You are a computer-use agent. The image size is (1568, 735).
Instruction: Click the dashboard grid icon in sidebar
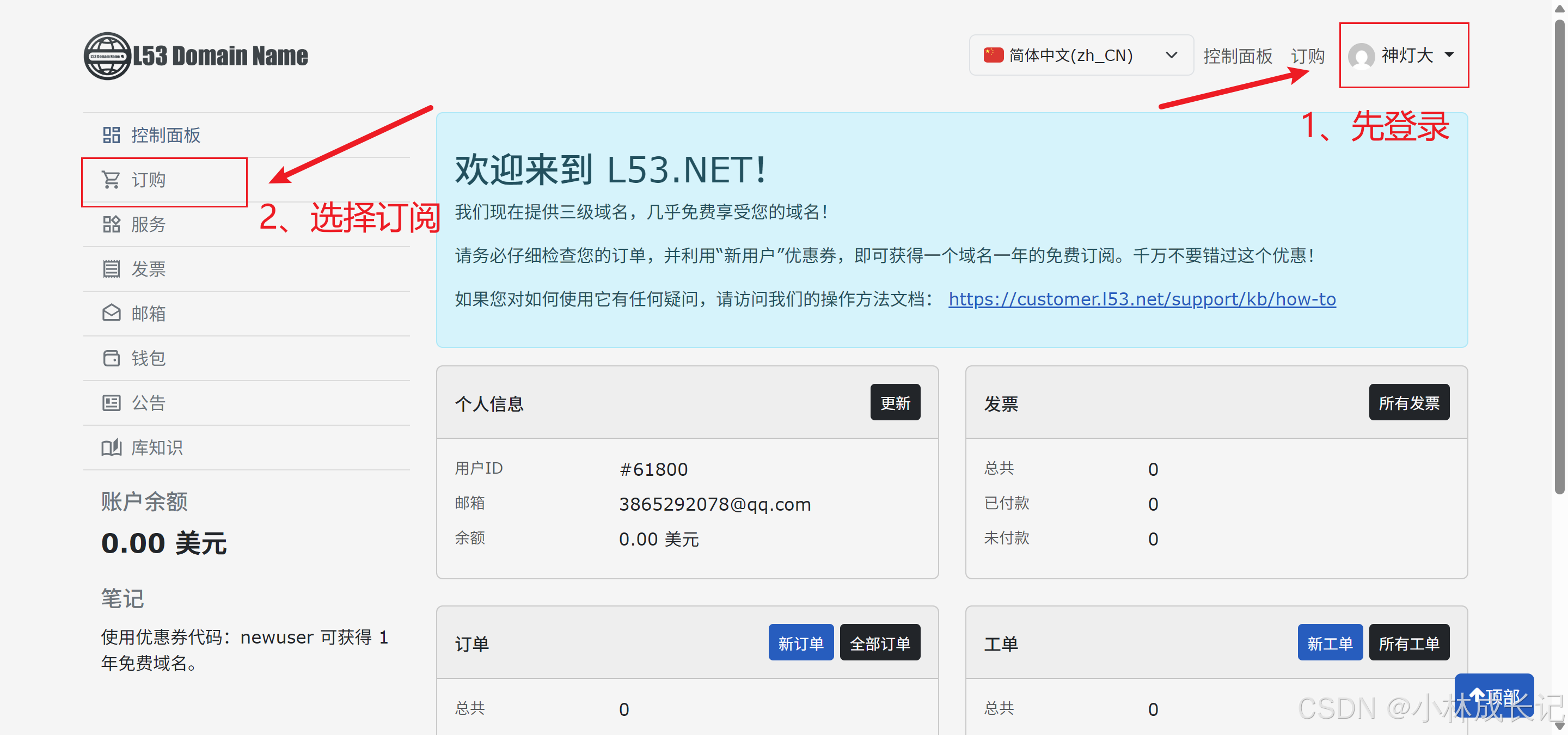point(111,135)
